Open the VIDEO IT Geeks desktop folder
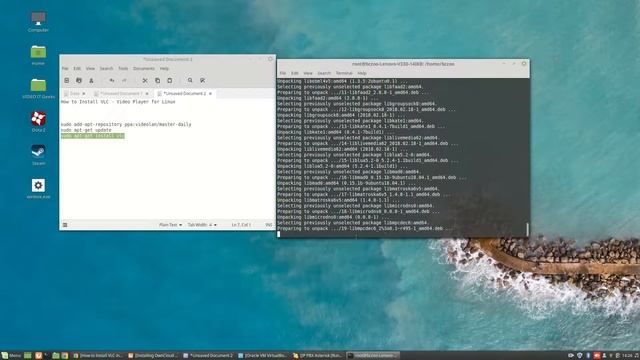640x360 pixels. (x=38, y=88)
